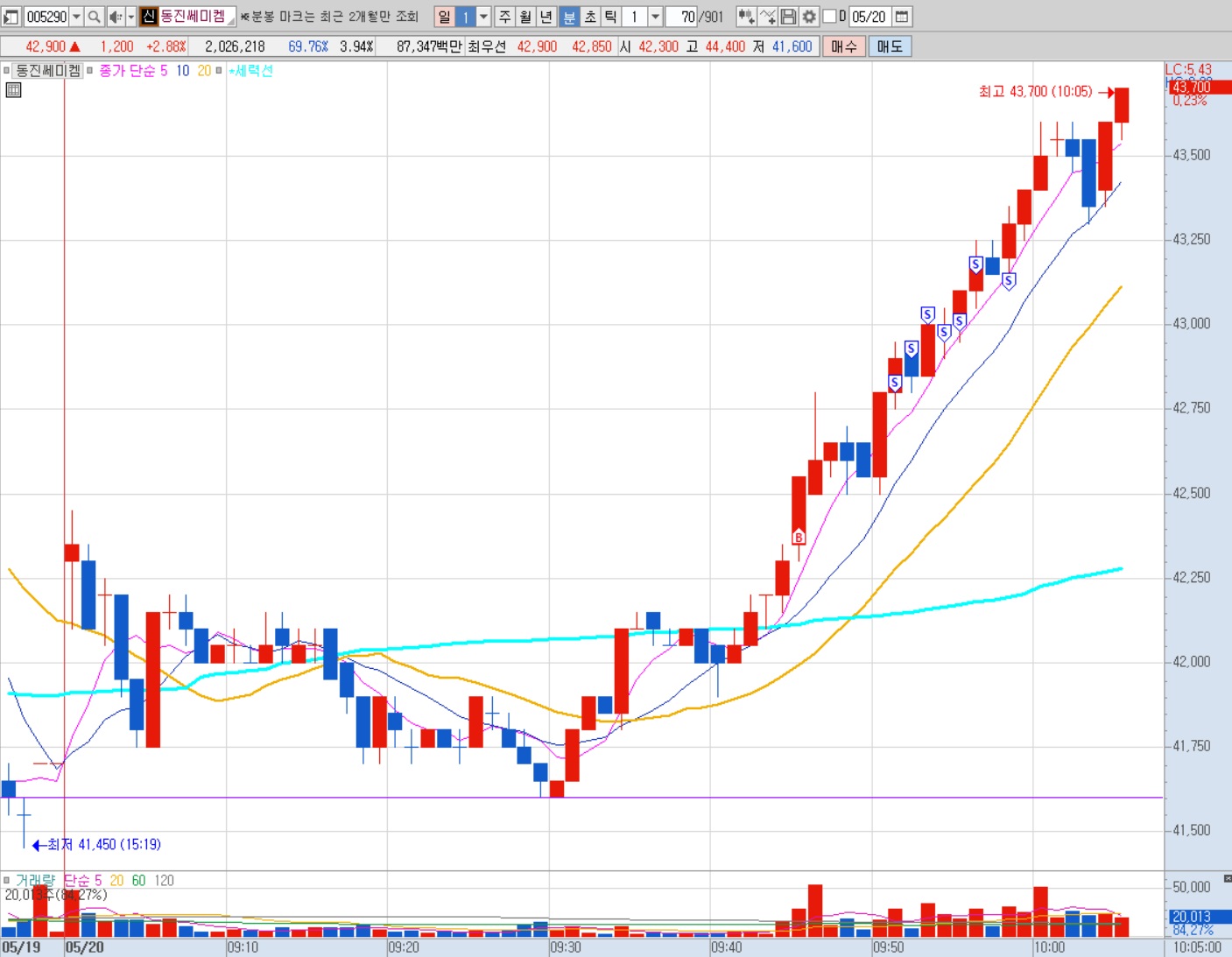Click the volume value 2,026,218
The width and height of the screenshot is (1232, 957).
pos(235,46)
